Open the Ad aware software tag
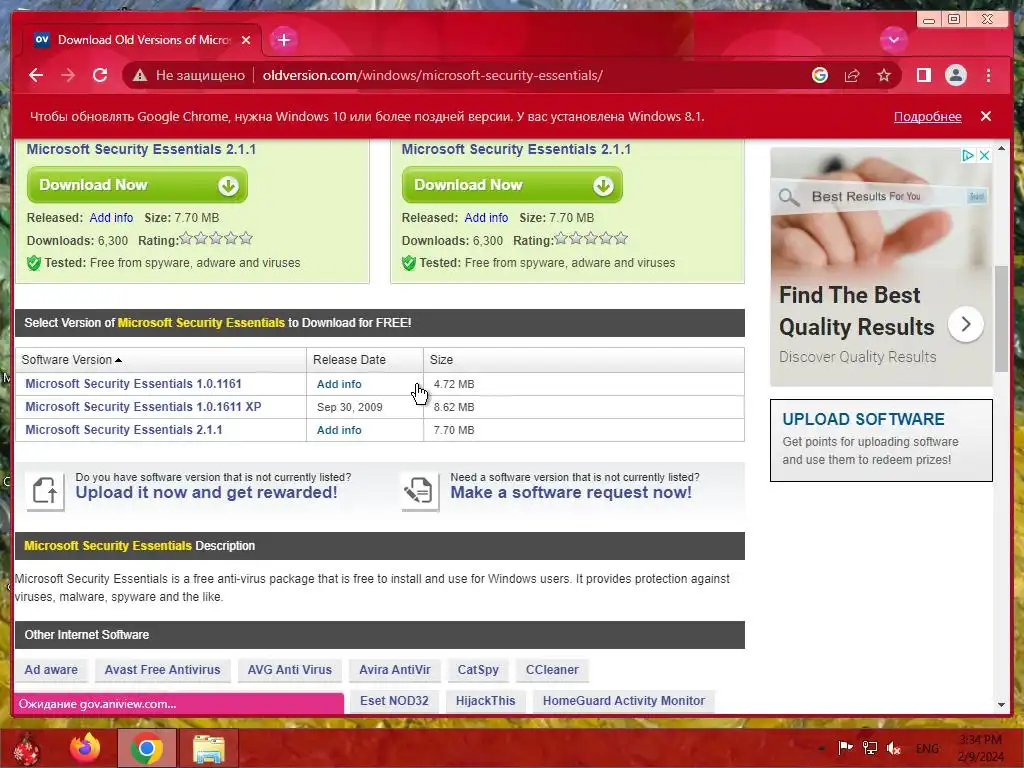The width and height of the screenshot is (1024, 768). 51,669
